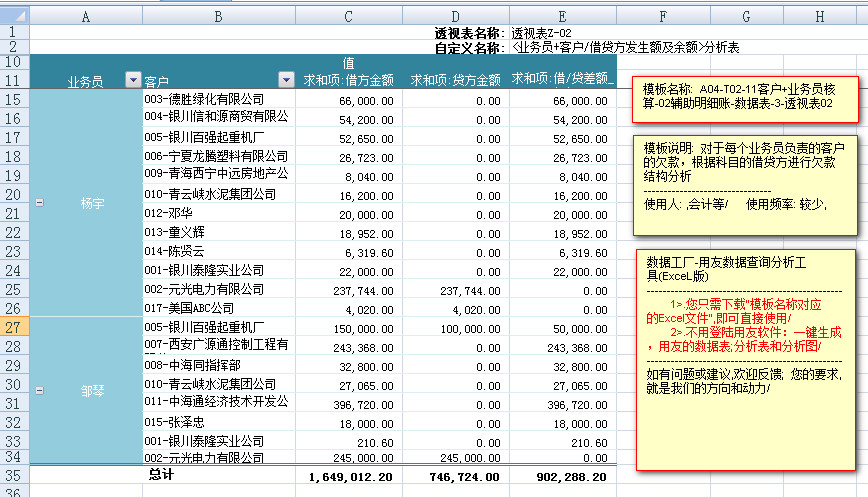This screenshot has width=868, height=497.
Task: Select column C header
Action: click(x=347, y=17)
